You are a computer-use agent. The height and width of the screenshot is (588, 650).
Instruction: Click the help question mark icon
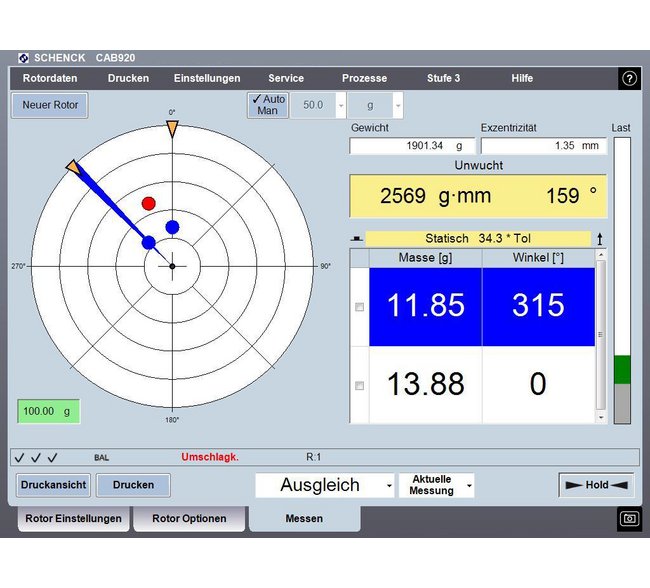(x=629, y=78)
